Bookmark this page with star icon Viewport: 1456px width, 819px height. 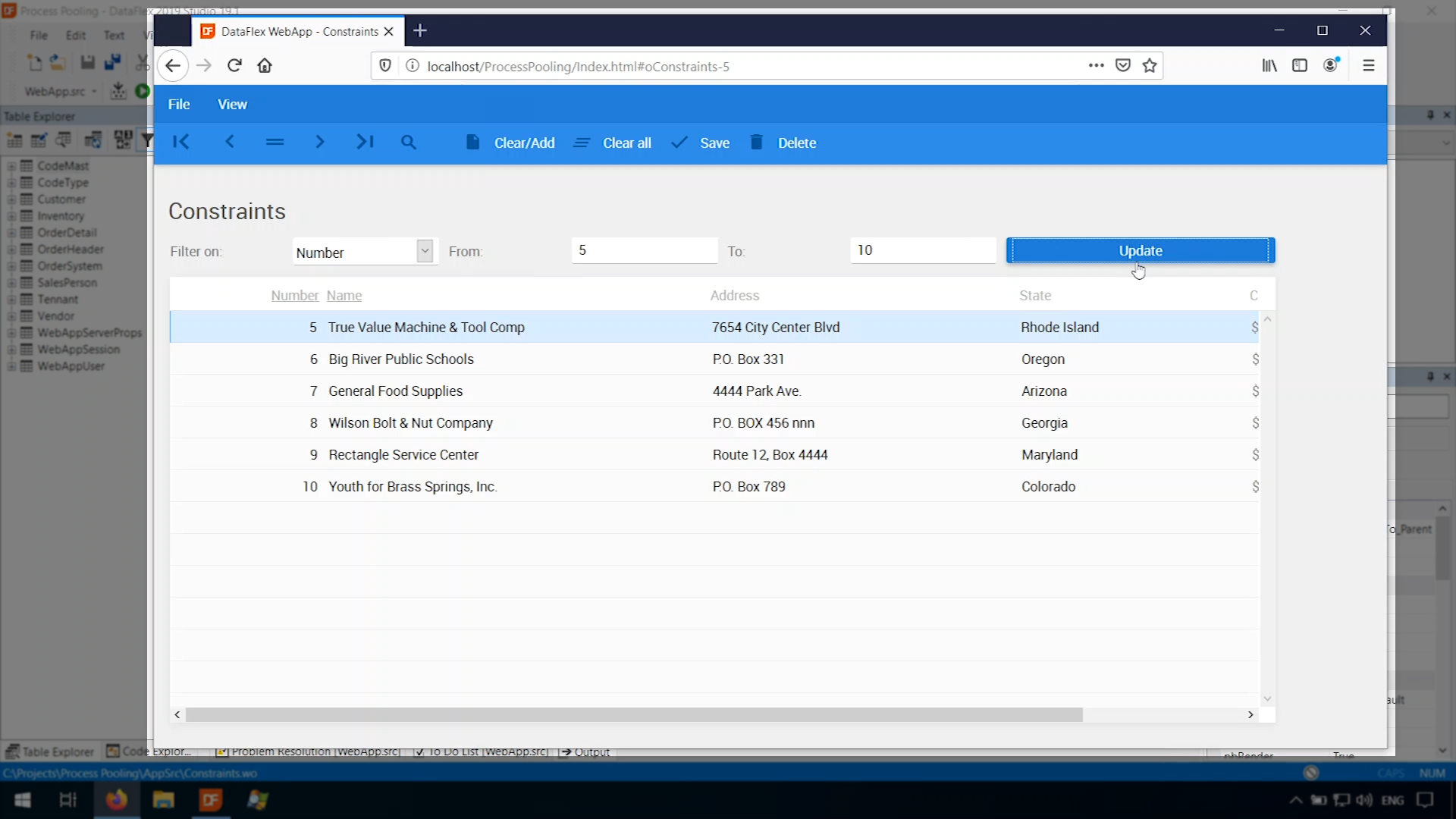1150,66
